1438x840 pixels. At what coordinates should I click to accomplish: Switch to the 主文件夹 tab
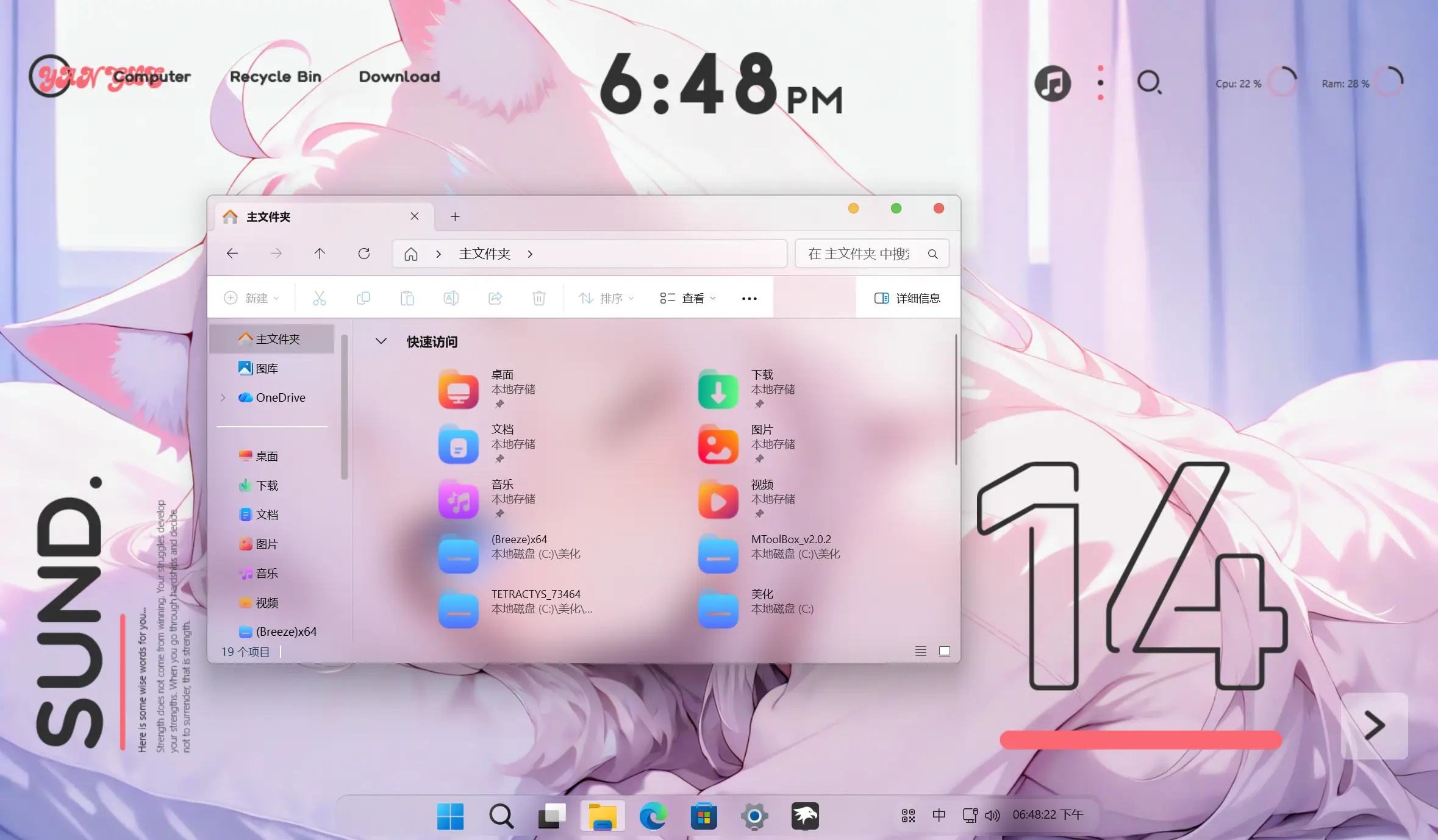268,216
